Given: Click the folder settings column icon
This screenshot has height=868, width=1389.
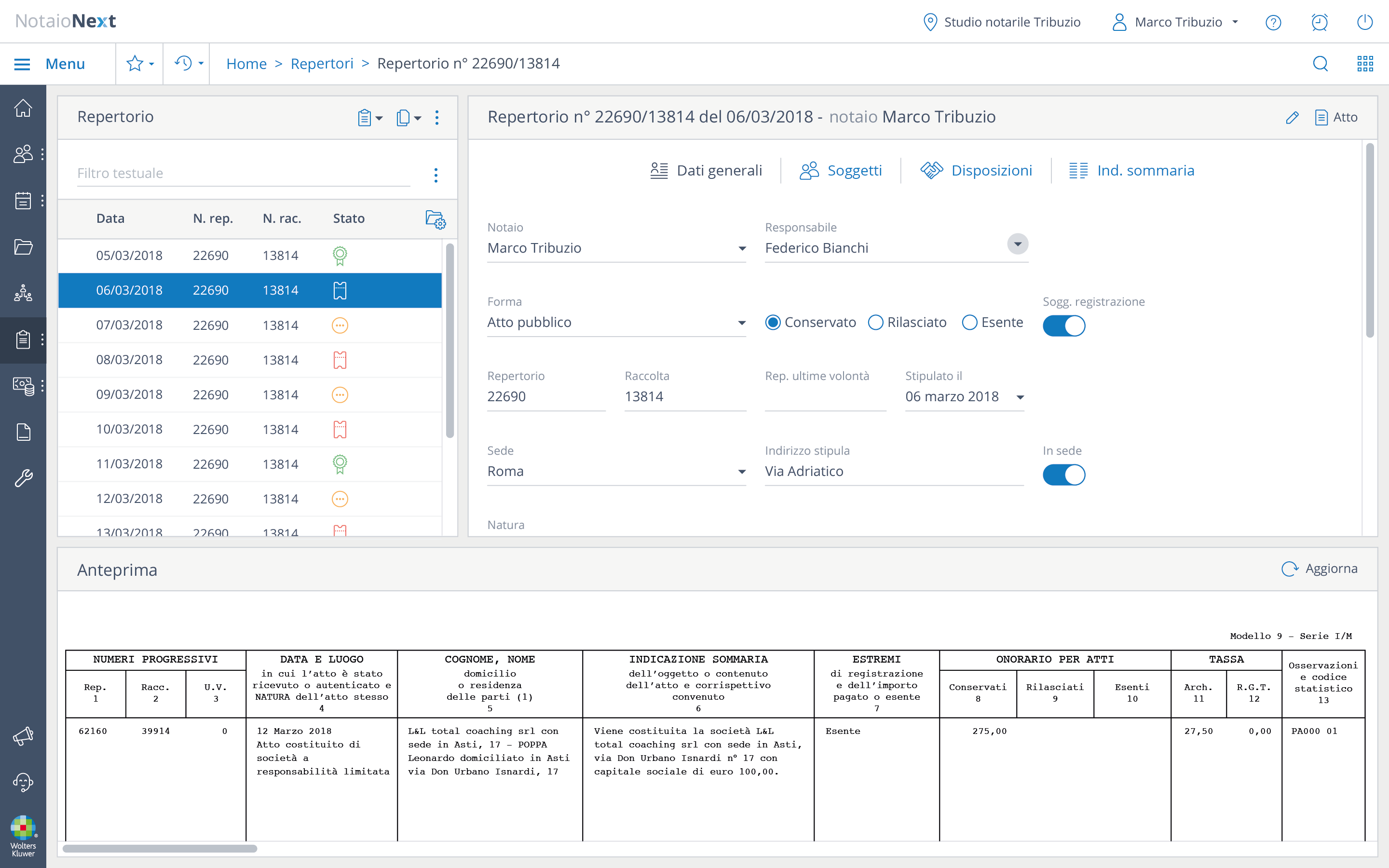Looking at the screenshot, I should click(x=435, y=219).
